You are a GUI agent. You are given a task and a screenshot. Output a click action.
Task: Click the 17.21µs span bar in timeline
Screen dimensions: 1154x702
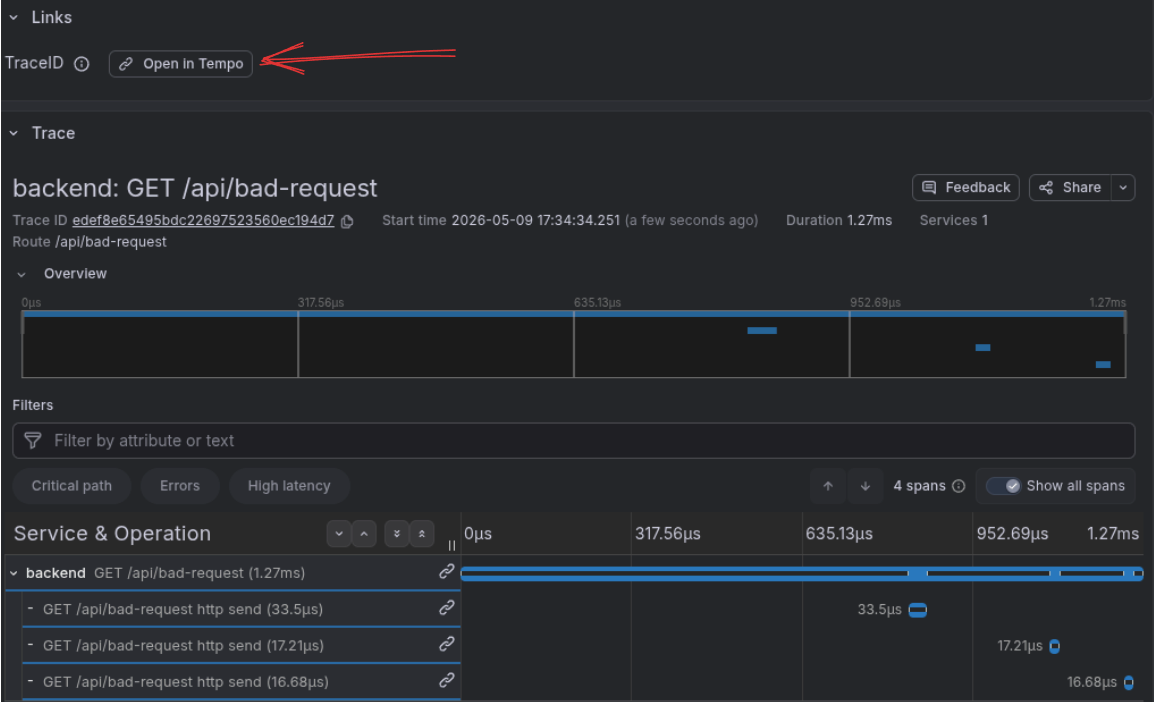(1055, 646)
